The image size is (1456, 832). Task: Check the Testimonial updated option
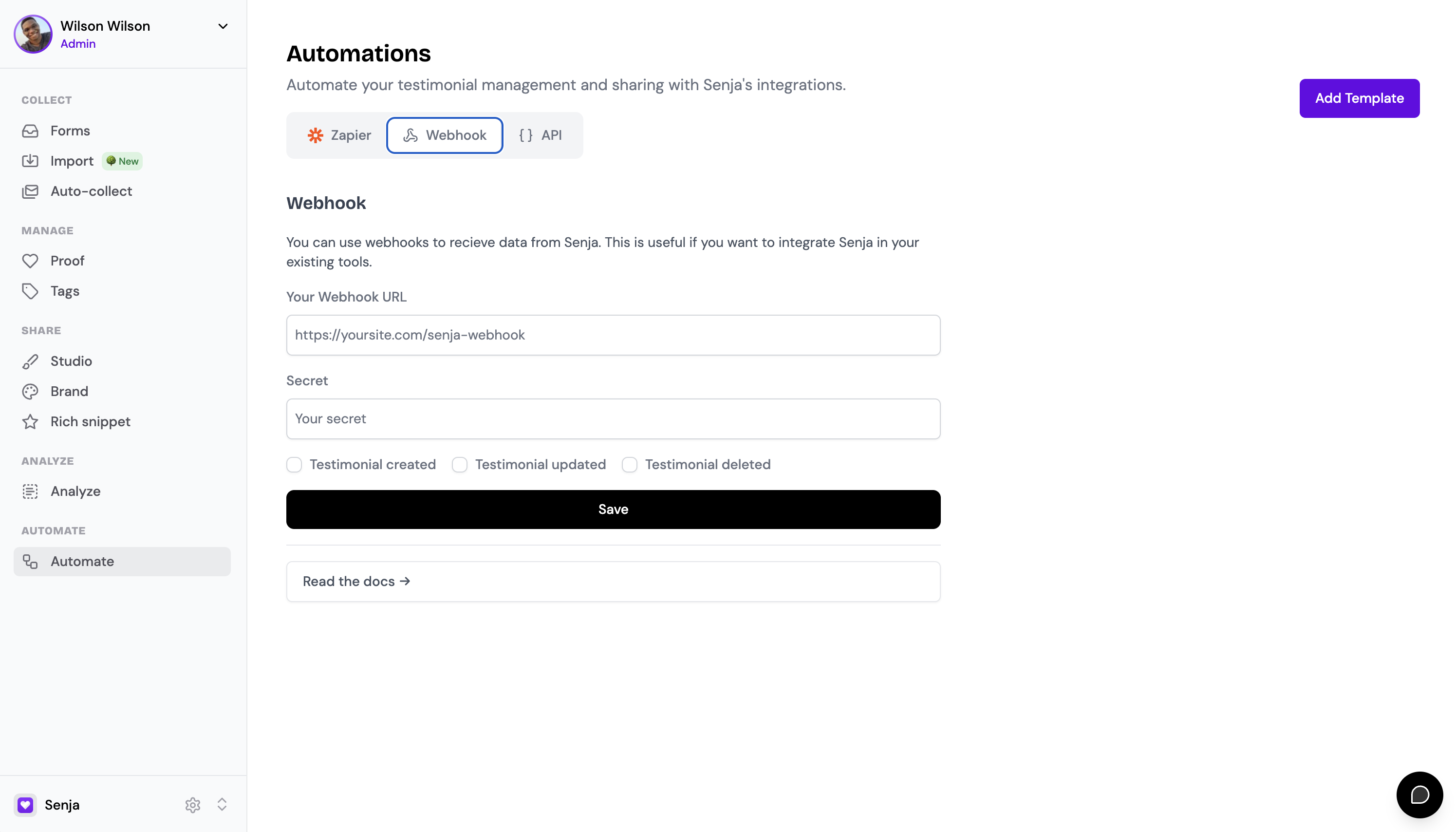pyautogui.click(x=459, y=465)
